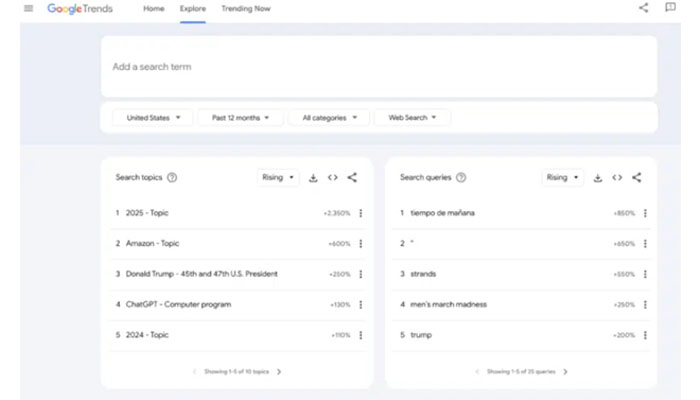Screen dimensions: 700x400
Task: Open the feedback icon in top header
Action: tap(670, 9)
